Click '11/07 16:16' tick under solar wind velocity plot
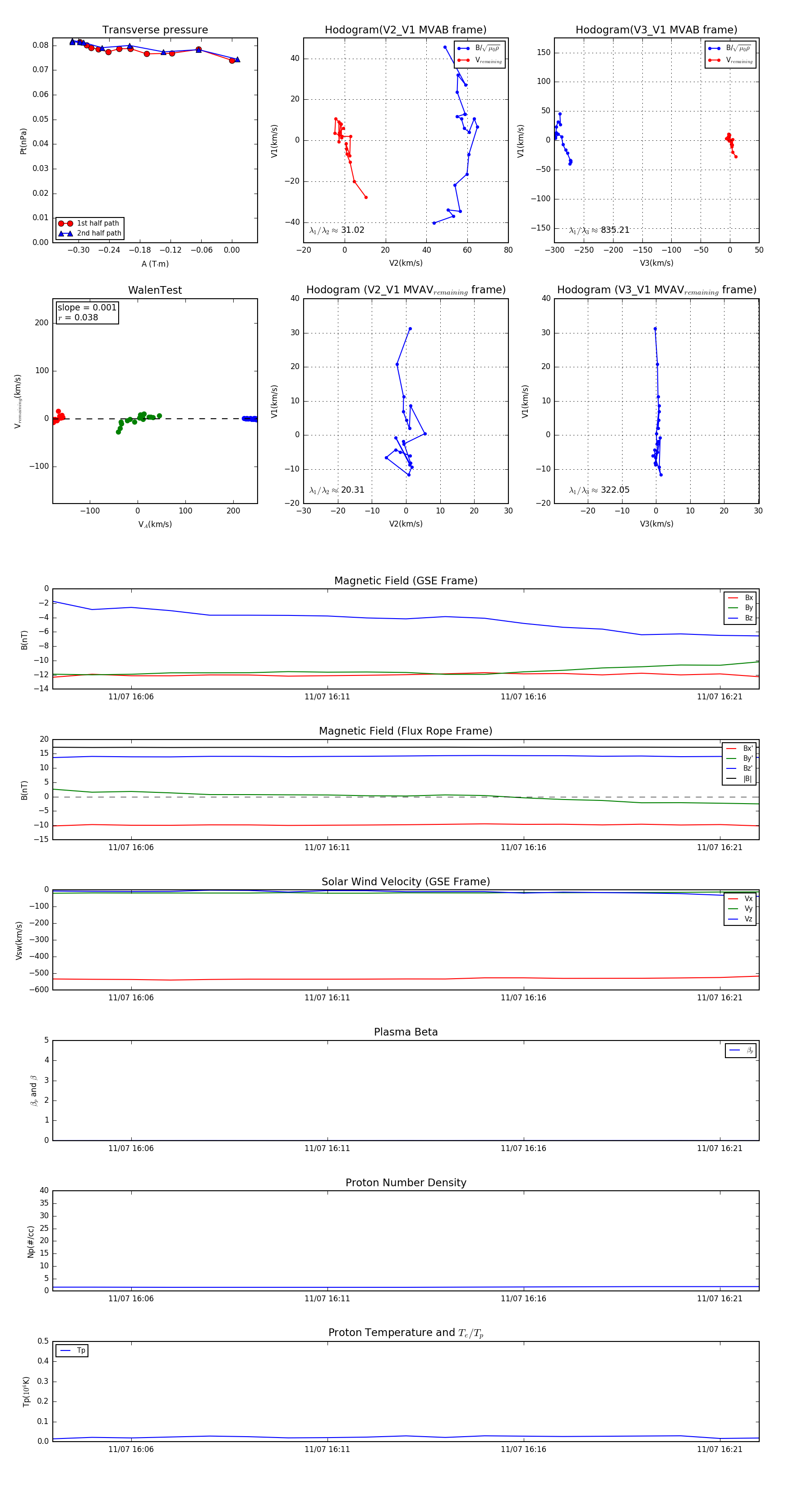 (524, 998)
